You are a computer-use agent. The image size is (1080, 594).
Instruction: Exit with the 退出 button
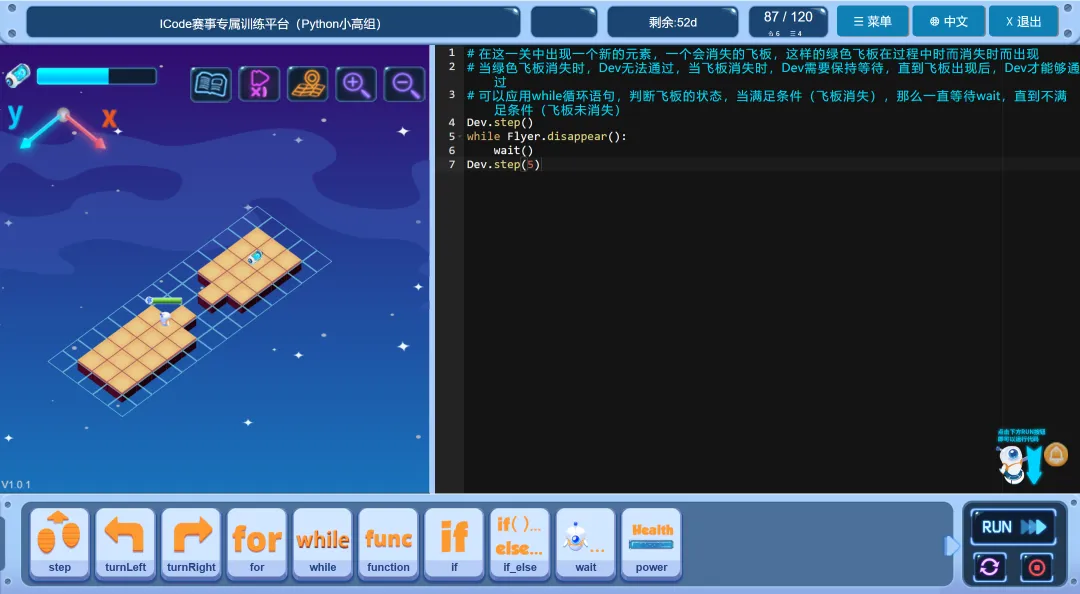point(1024,21)
